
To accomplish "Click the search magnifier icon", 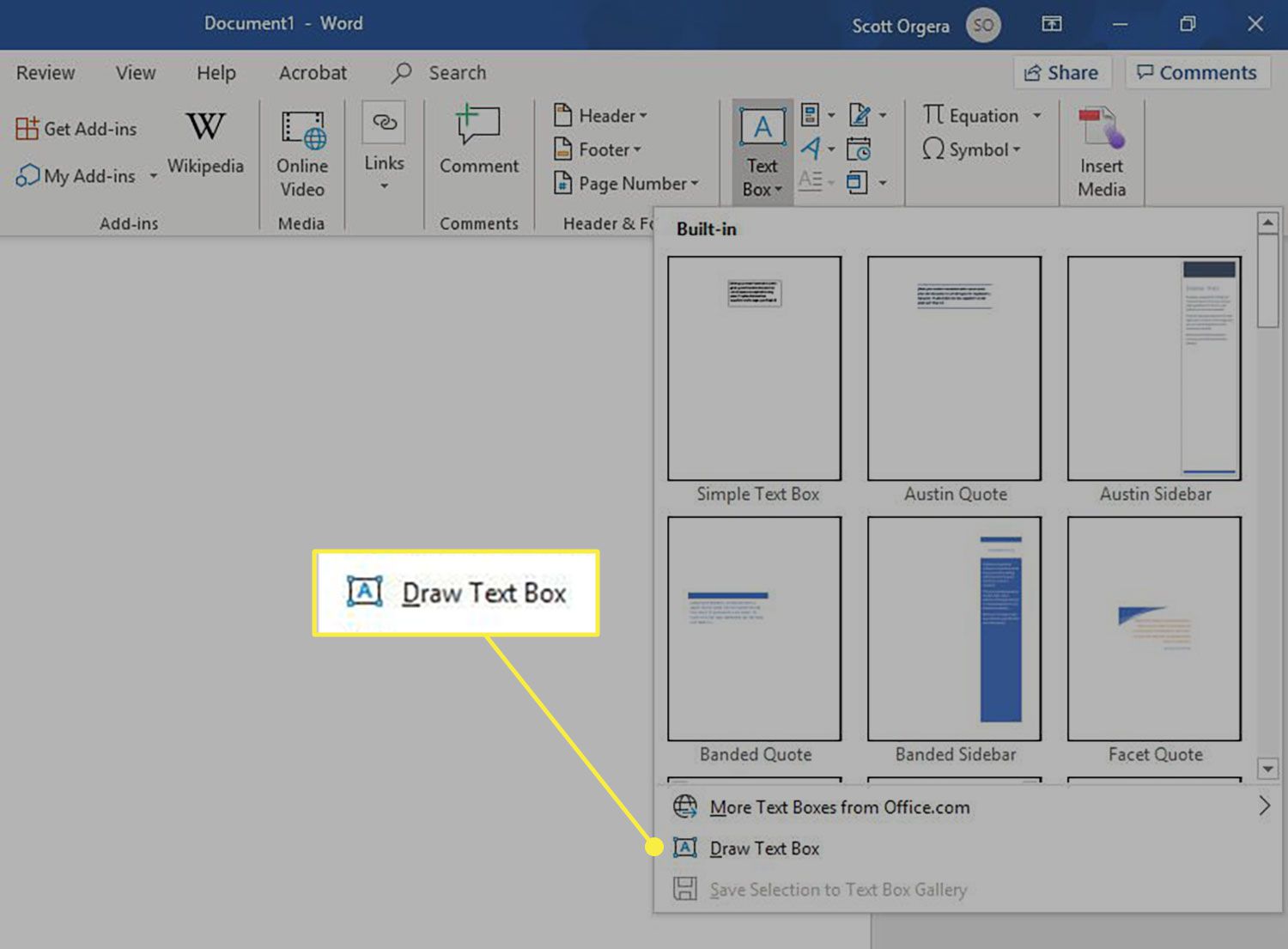I will click(401, 73).
